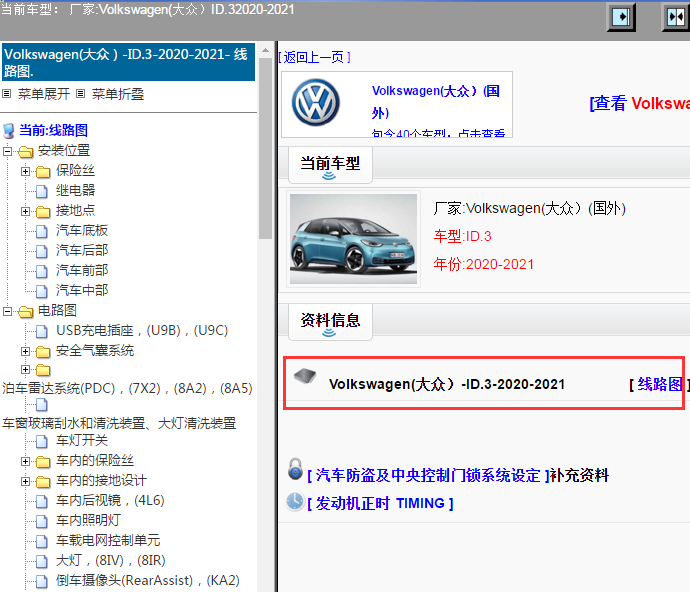Click the single right-arrow panel button at top
This screenshot has height=592, width=690.
click(x=621, y=17)
